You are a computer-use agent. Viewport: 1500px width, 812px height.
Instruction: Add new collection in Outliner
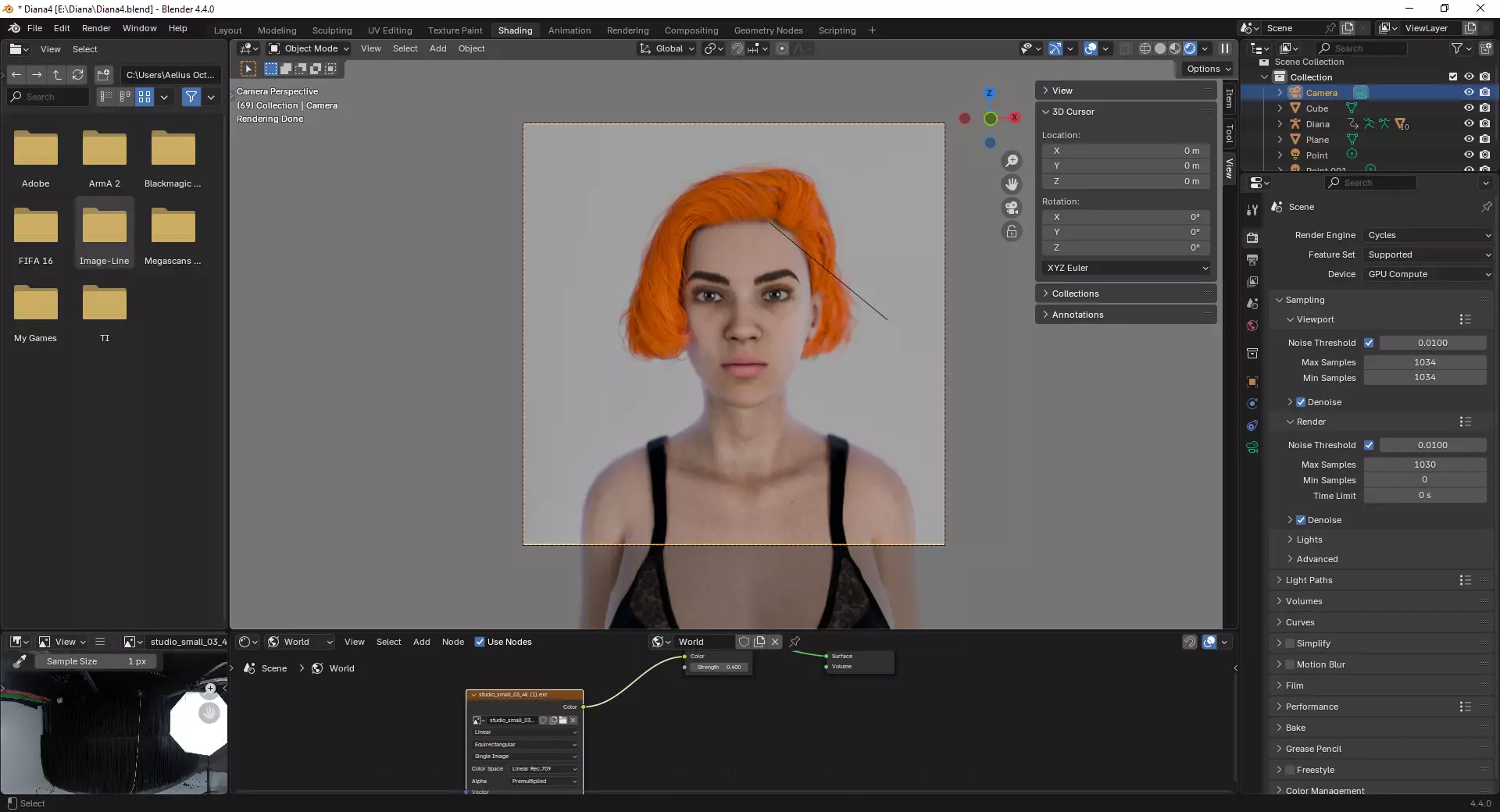click(x=1486, y=48)
